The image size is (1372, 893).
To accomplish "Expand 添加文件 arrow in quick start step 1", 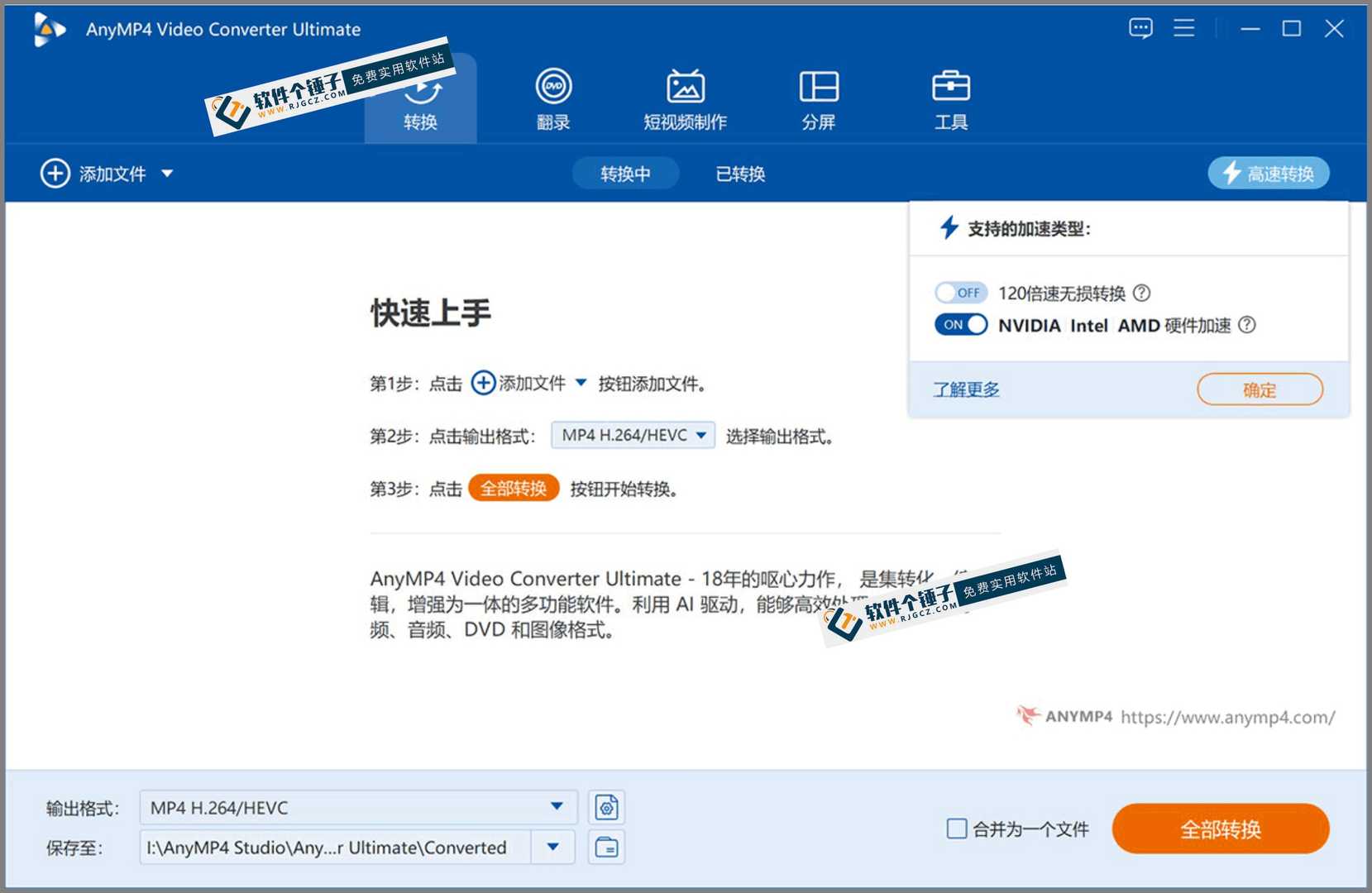I will coord(581,383).
